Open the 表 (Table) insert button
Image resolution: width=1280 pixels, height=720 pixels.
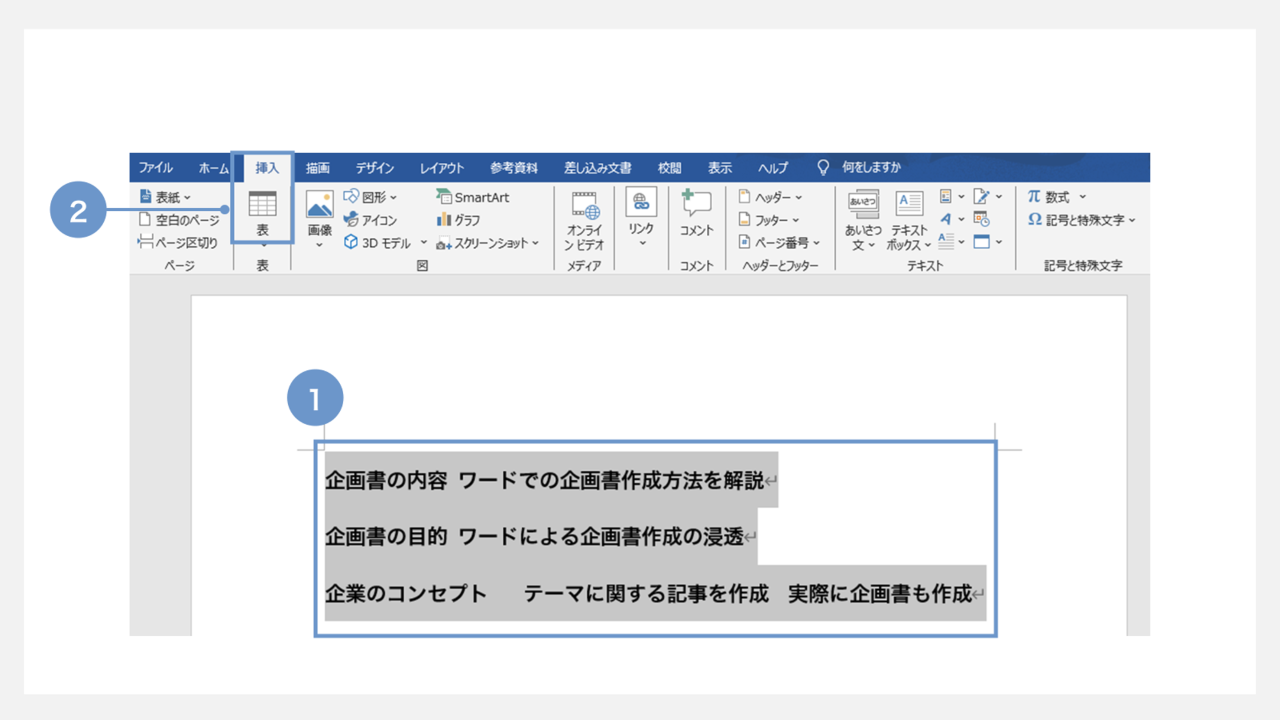[262, 213]
